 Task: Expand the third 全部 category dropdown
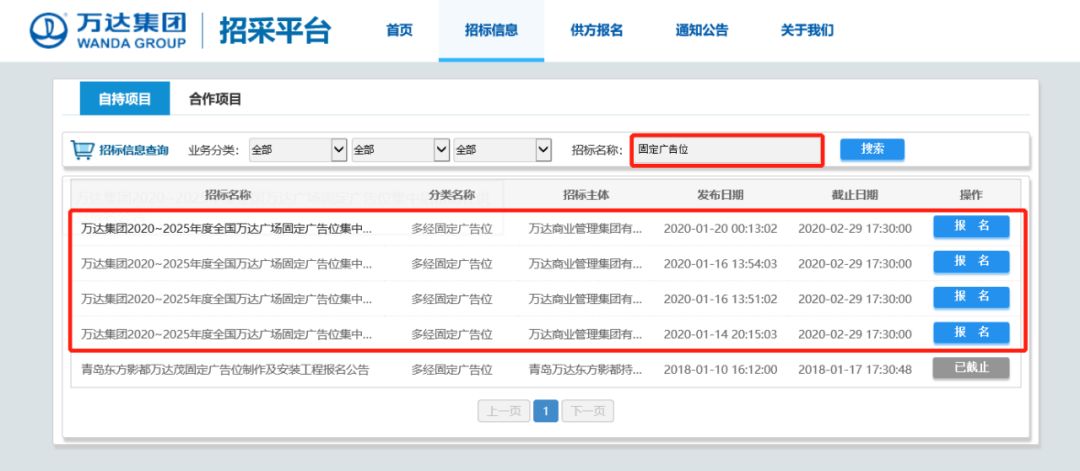click(x=503, y=149)
